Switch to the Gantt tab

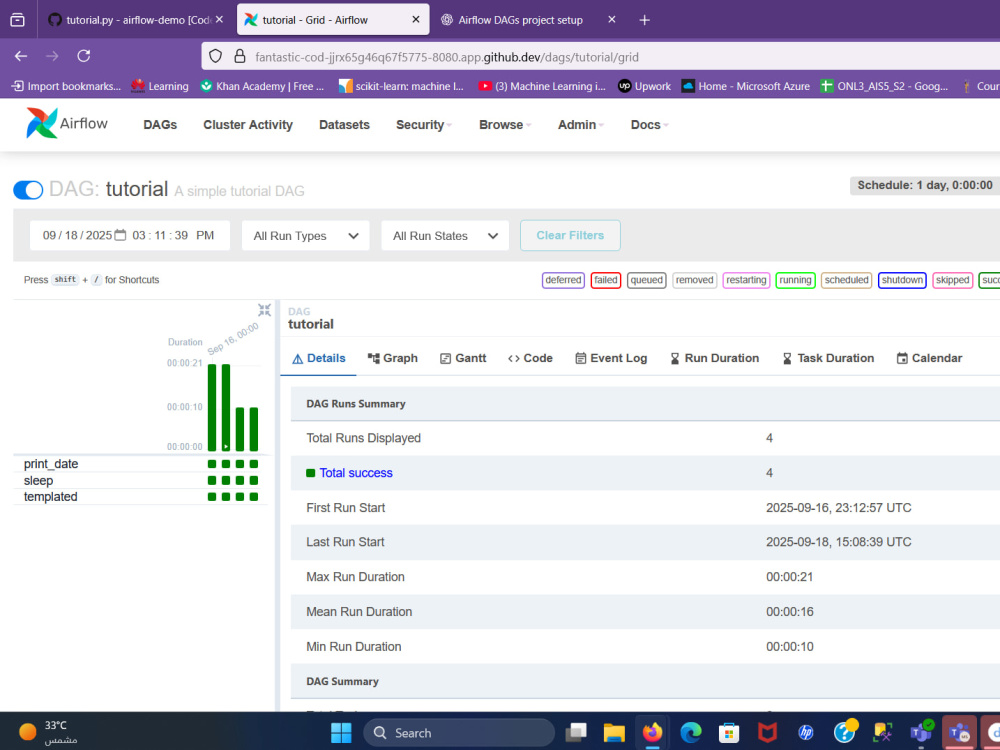point(464,358)
